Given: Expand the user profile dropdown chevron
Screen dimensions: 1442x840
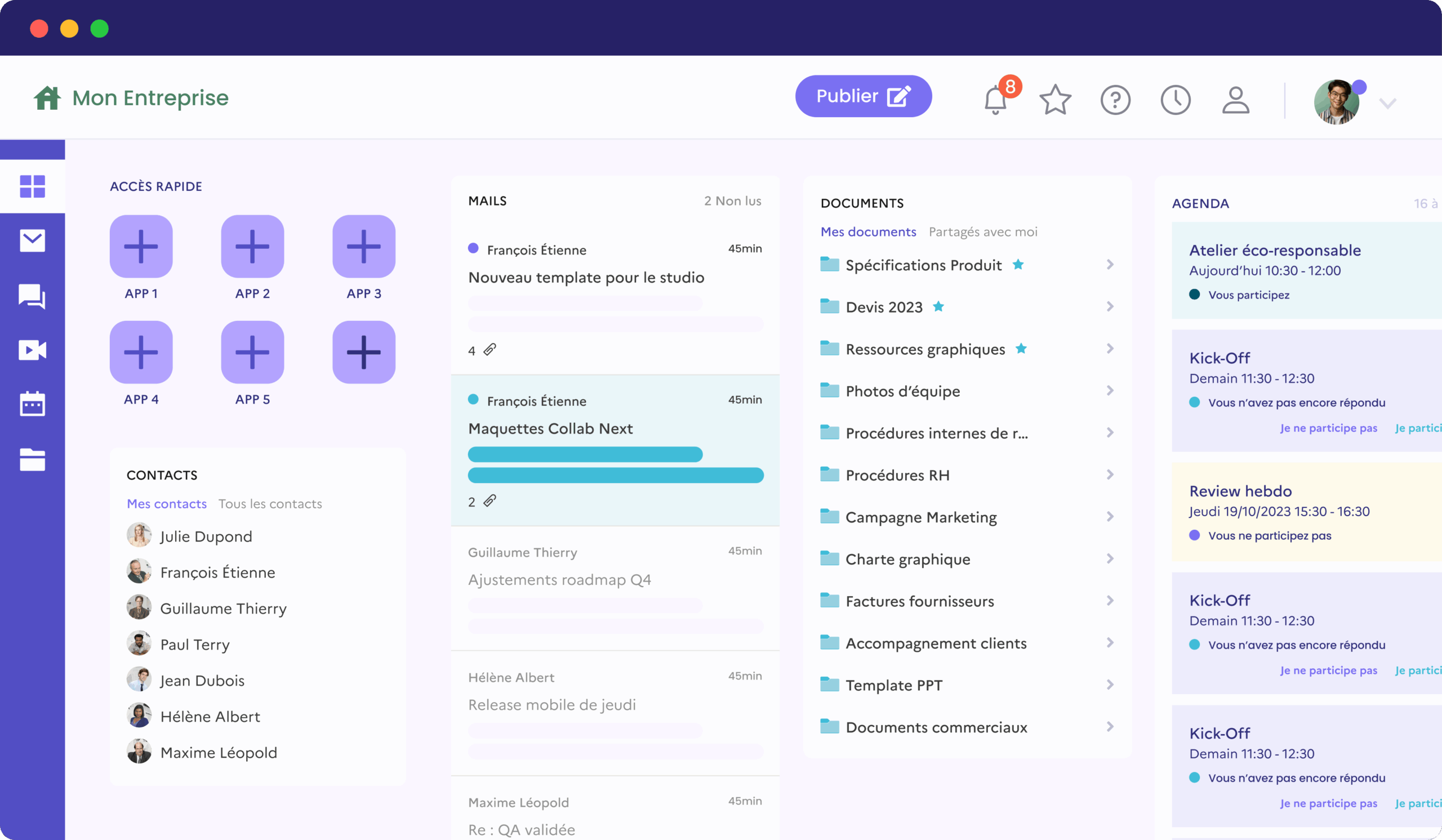Looking at the screenshot, I should [1387, 104].
